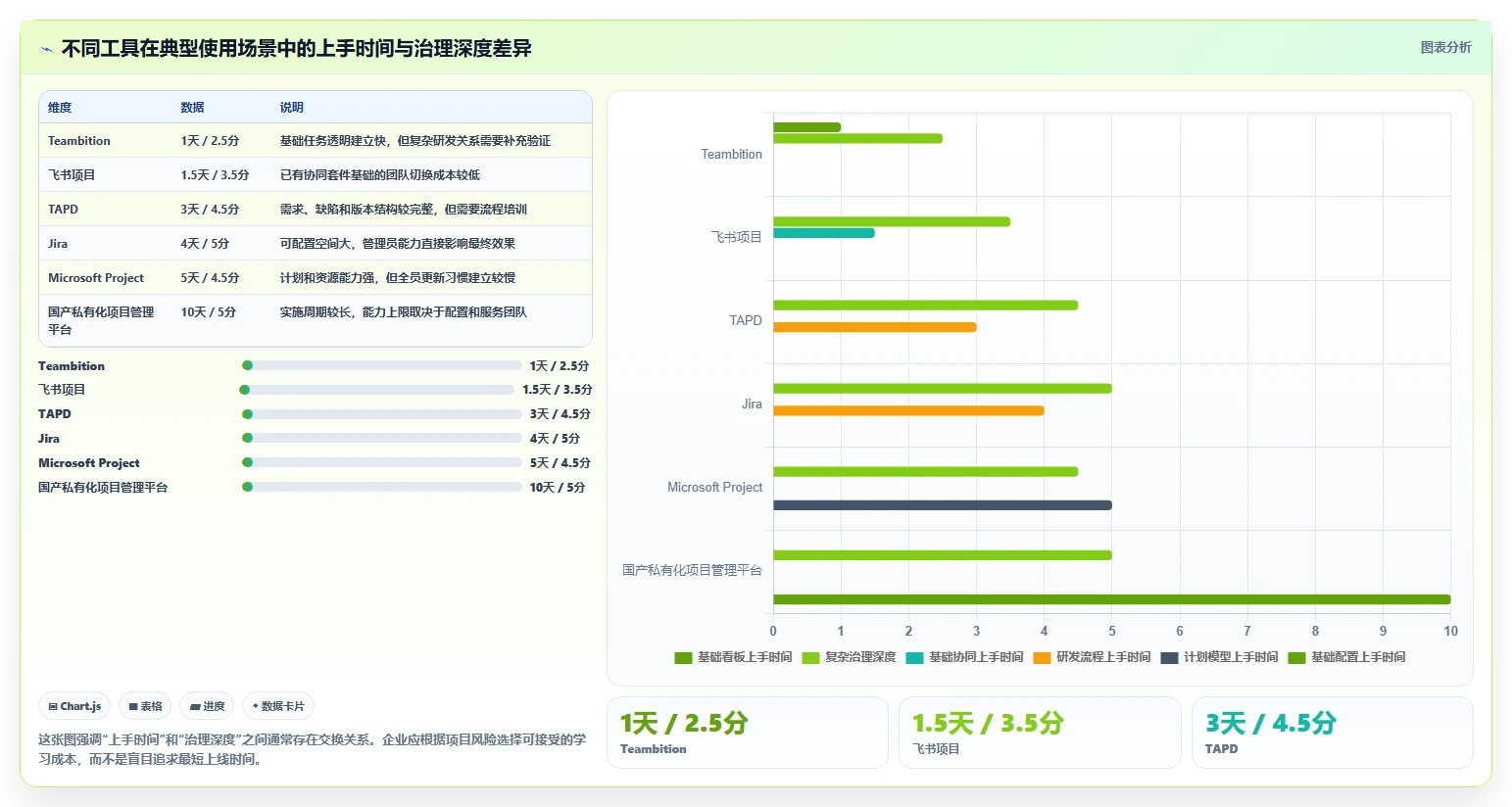Click 飞书项目's light green 复杂治理深度 bar
This screenshot has width=1512, height=807.
pos(892,221)
